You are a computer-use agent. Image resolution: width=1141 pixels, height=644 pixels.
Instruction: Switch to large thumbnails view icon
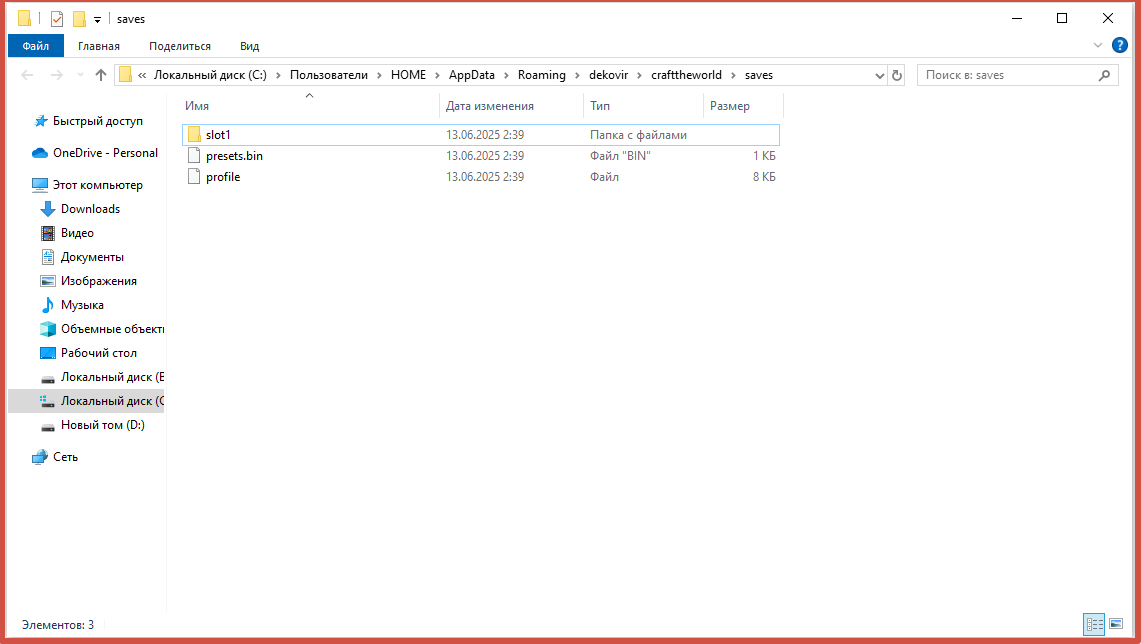click(x=1117, y=624)
